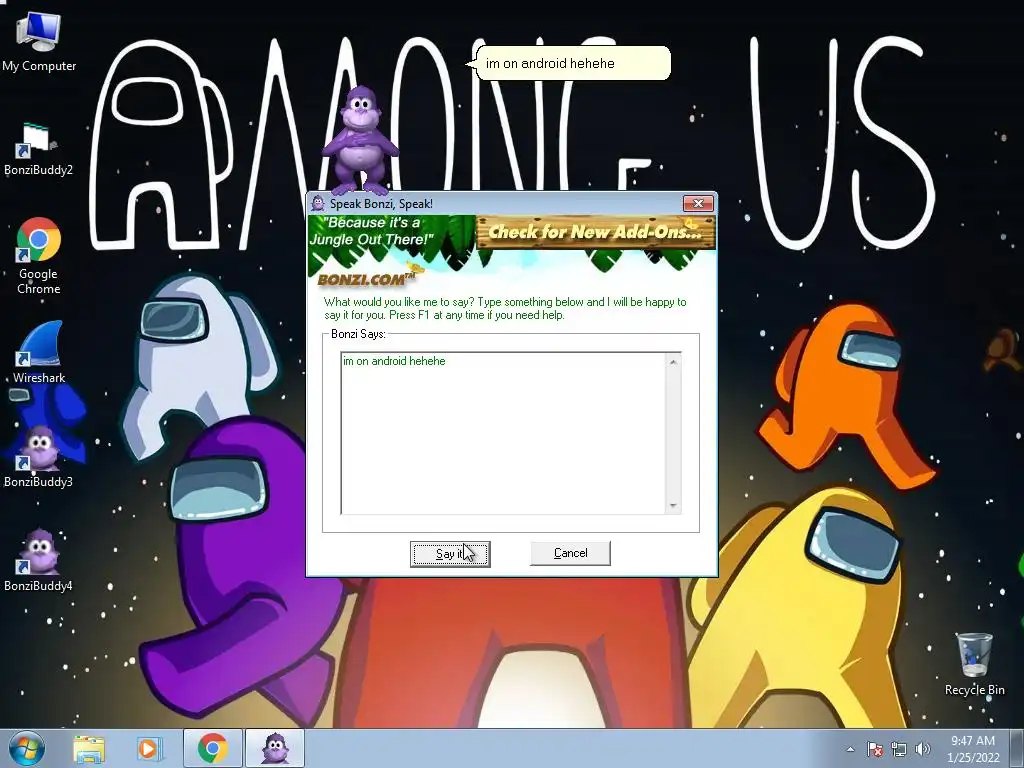Click the text box scroll up arrow

(x=673, y=362)
